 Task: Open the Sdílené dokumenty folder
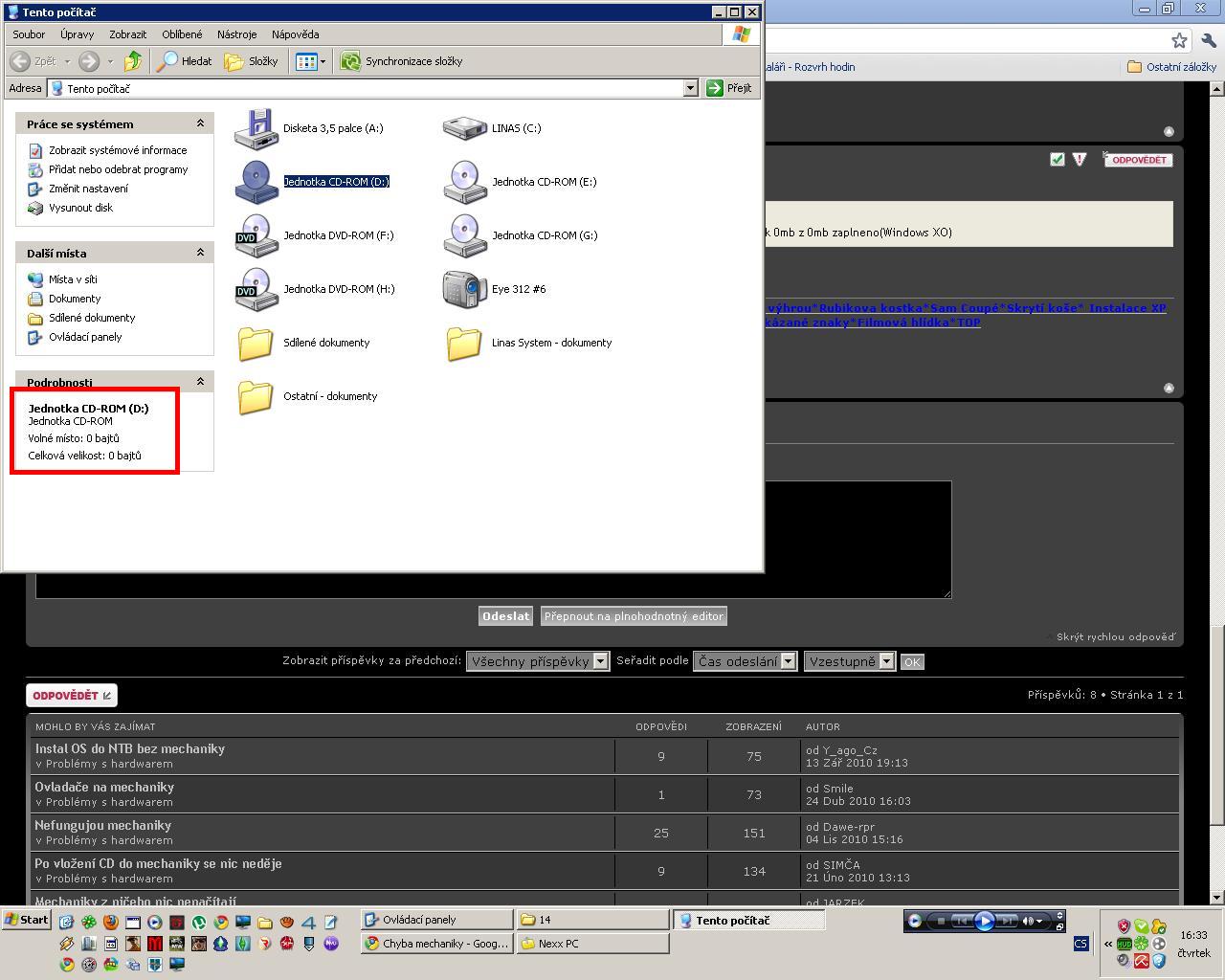256,343
